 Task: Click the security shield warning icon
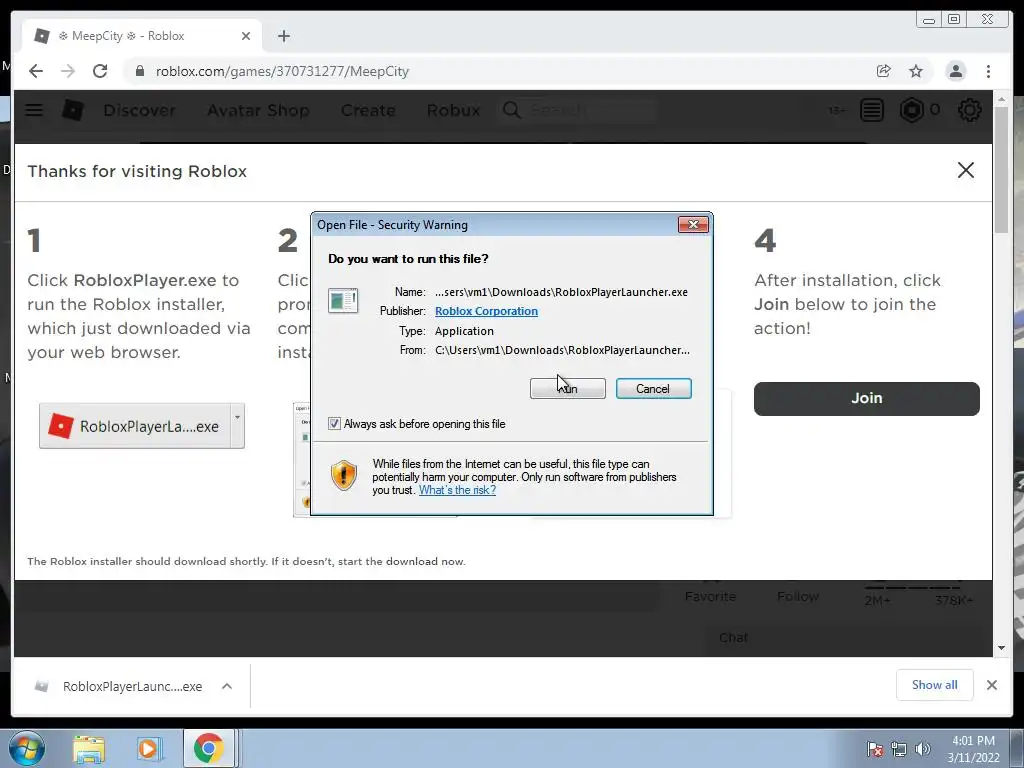[x=344, y=475]
